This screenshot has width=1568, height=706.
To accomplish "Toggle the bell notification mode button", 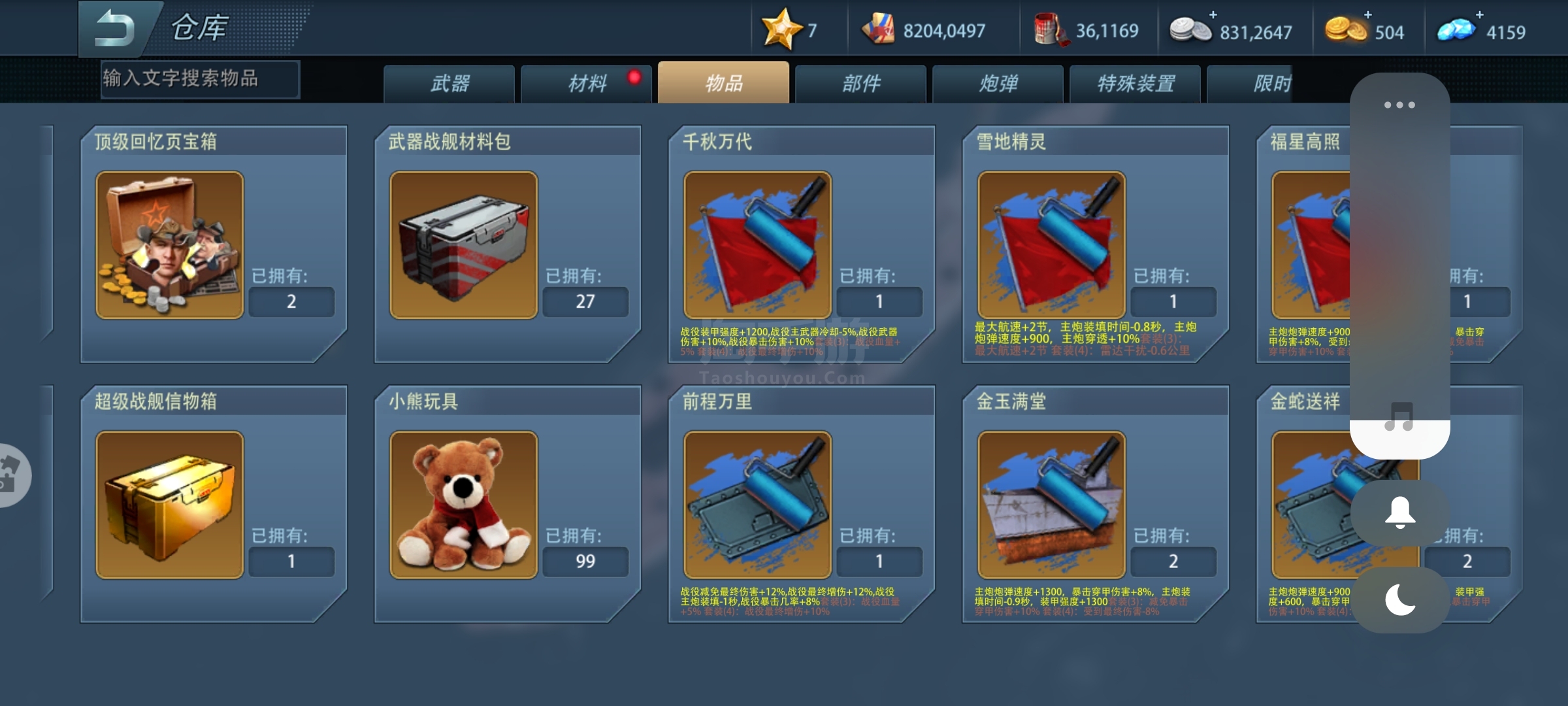I will pyautogui.click(x=1400, y=513).
